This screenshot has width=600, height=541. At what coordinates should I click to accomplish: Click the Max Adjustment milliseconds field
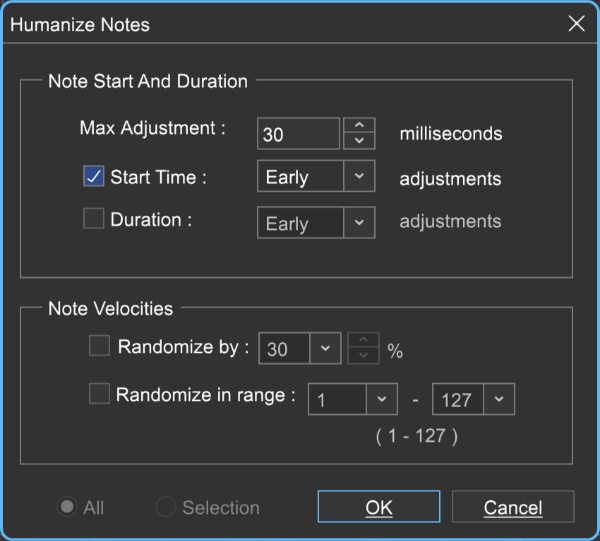[x=298, y=134]
